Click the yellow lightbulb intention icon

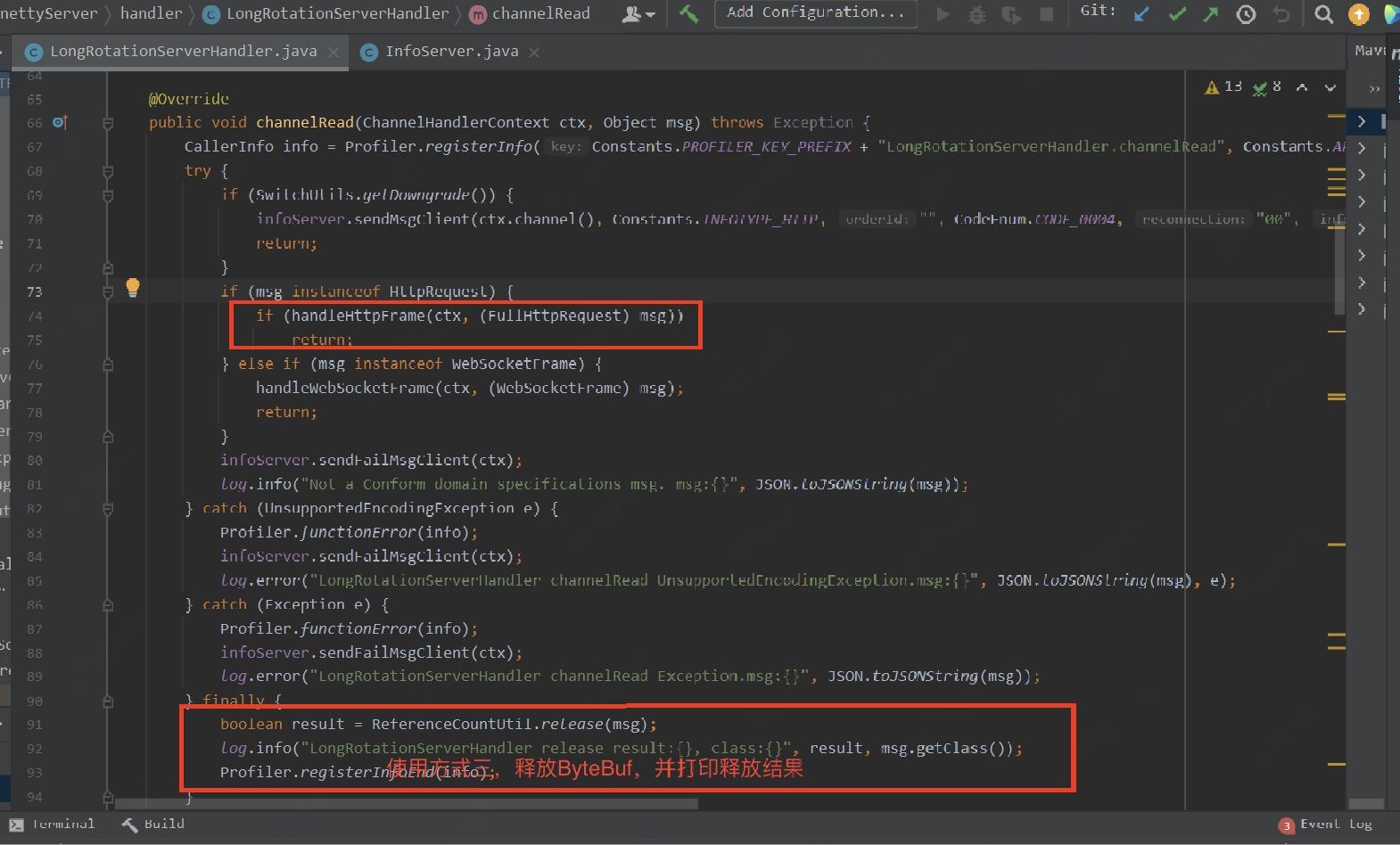(x=133, y=287)
